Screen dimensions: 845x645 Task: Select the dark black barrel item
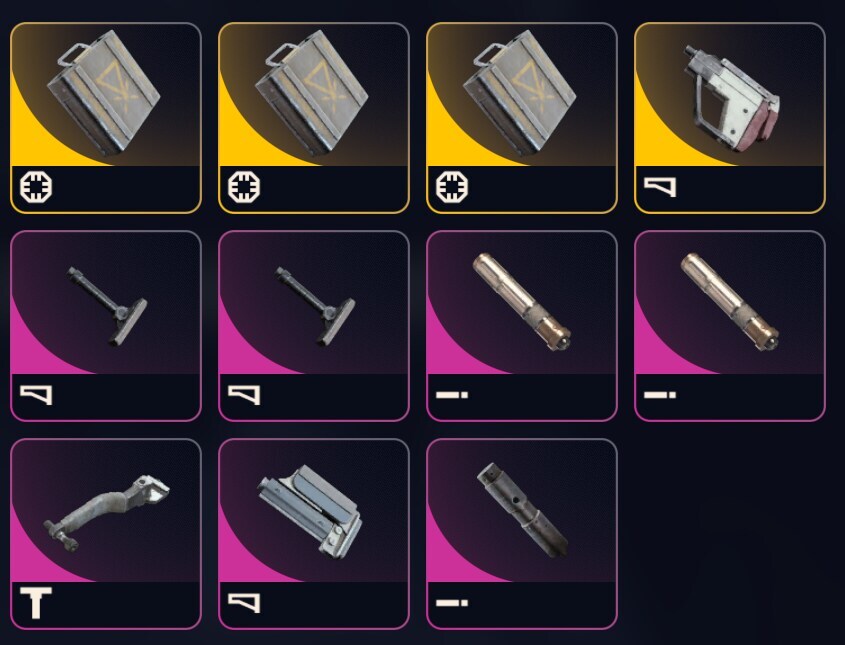pyautogui.click(x=522, y=533)
